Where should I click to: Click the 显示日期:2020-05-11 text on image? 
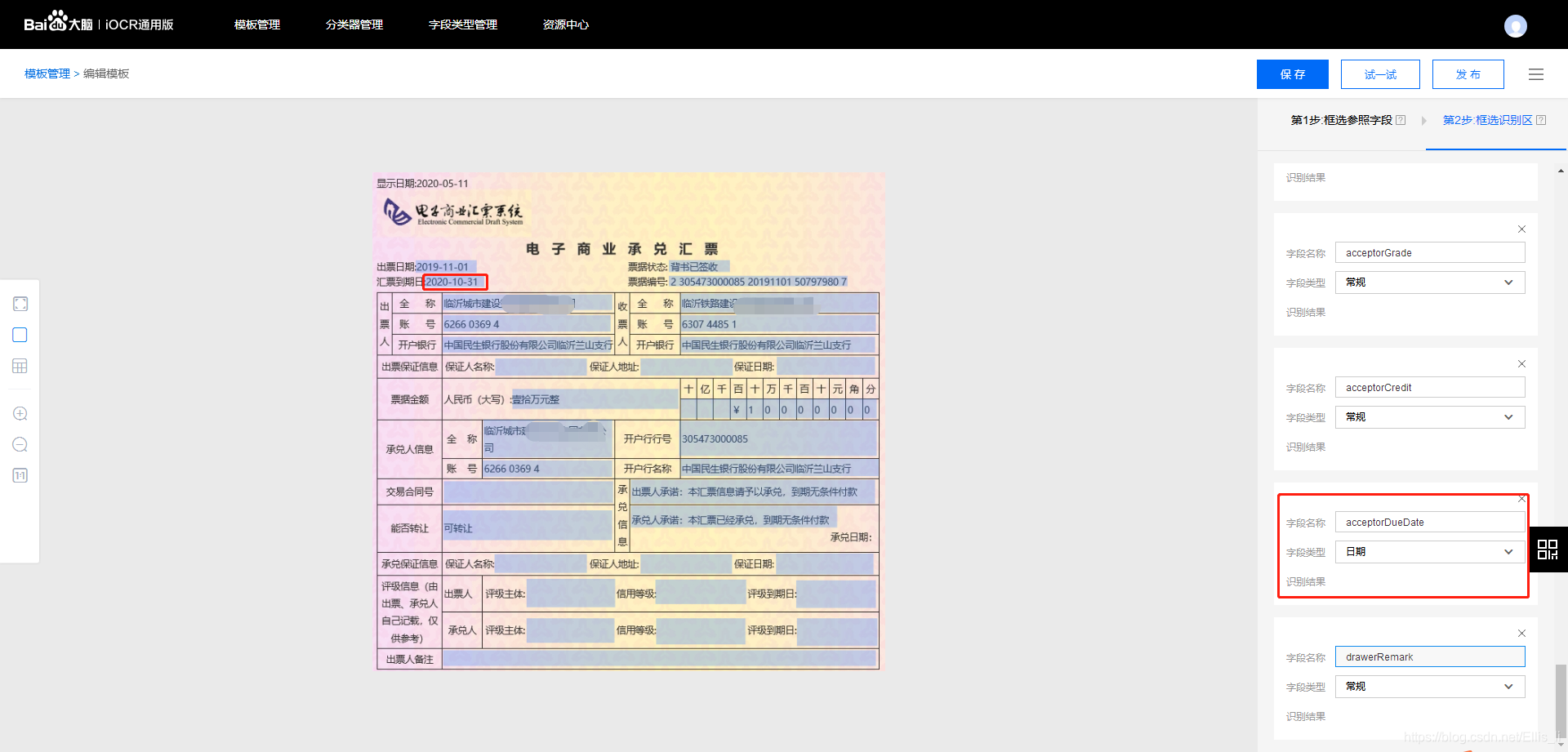[x=422, y=184]
